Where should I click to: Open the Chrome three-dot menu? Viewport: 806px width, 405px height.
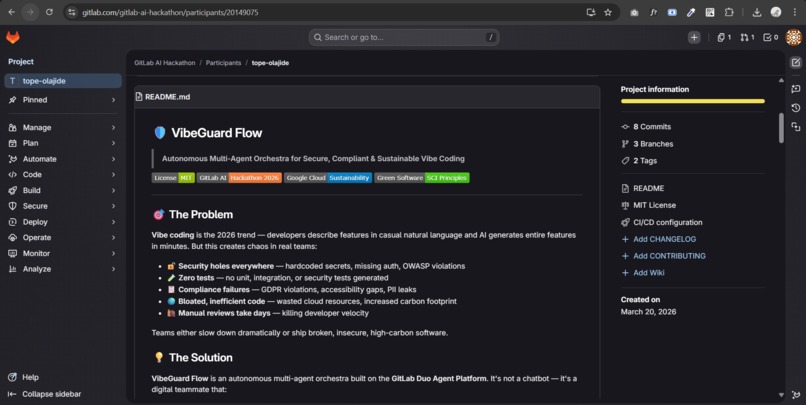(x=795, y=12)
